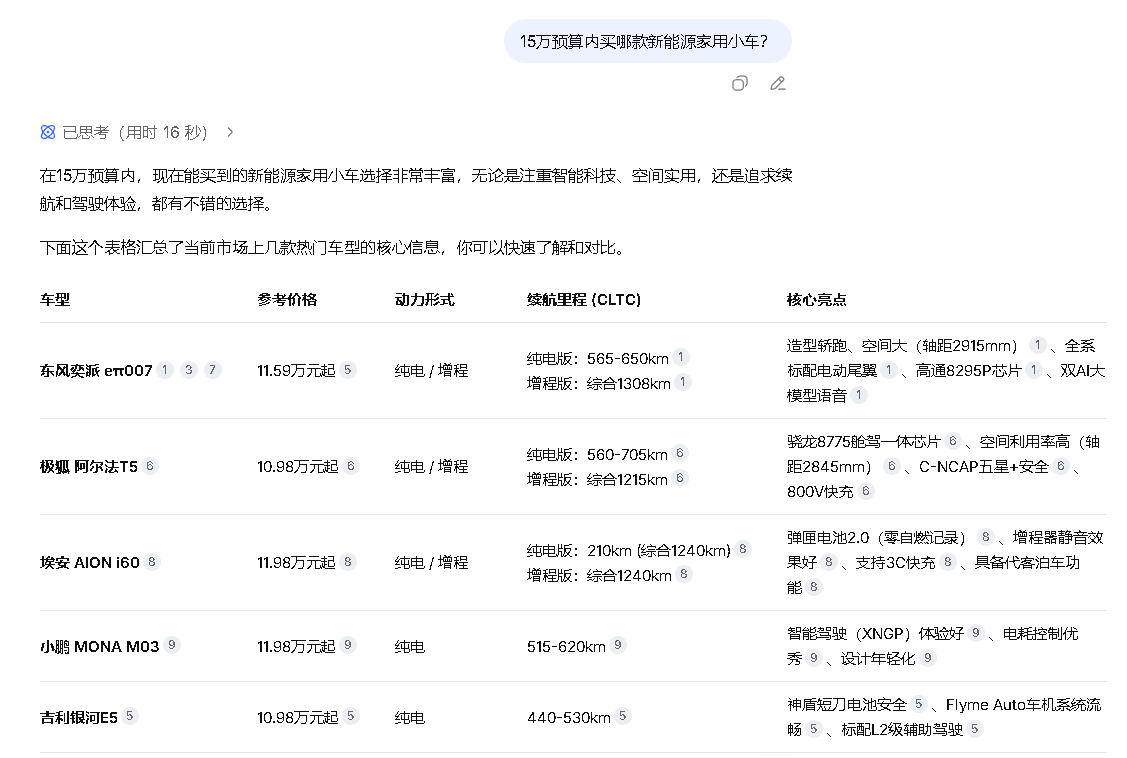The height and width of the screenshot is (758, 1127).
Task: Select the user question bubble about 15万预算
Action: click(648, 42)
